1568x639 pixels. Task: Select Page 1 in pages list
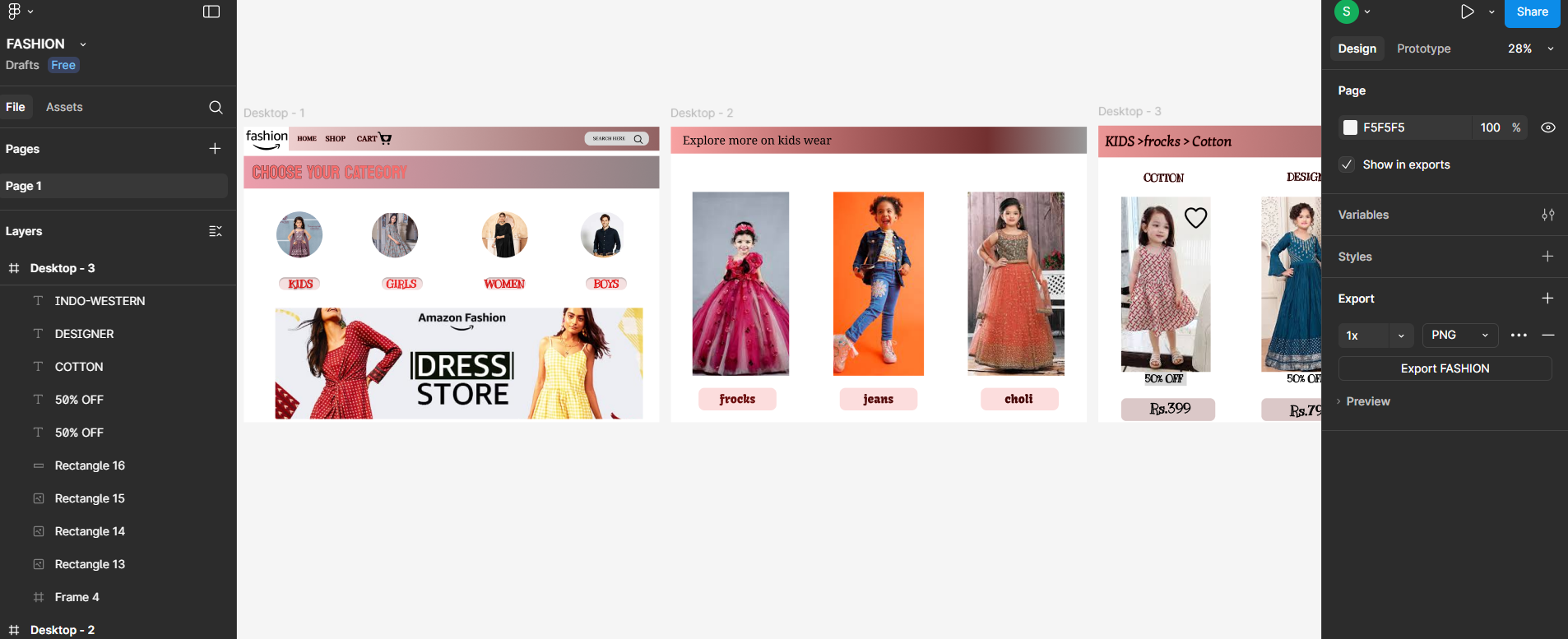[114, 186]
